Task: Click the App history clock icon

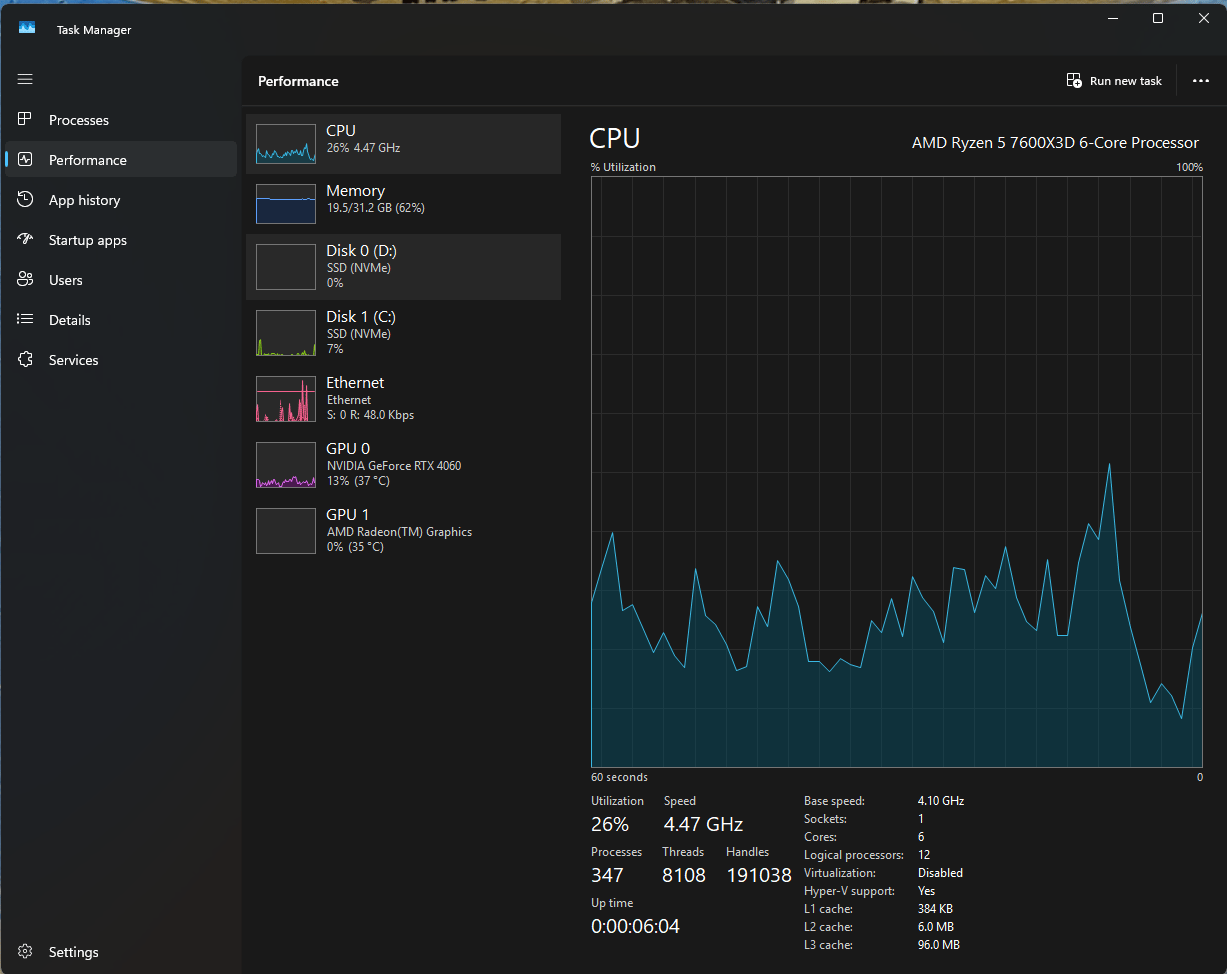Action: [x=26, y=200]
